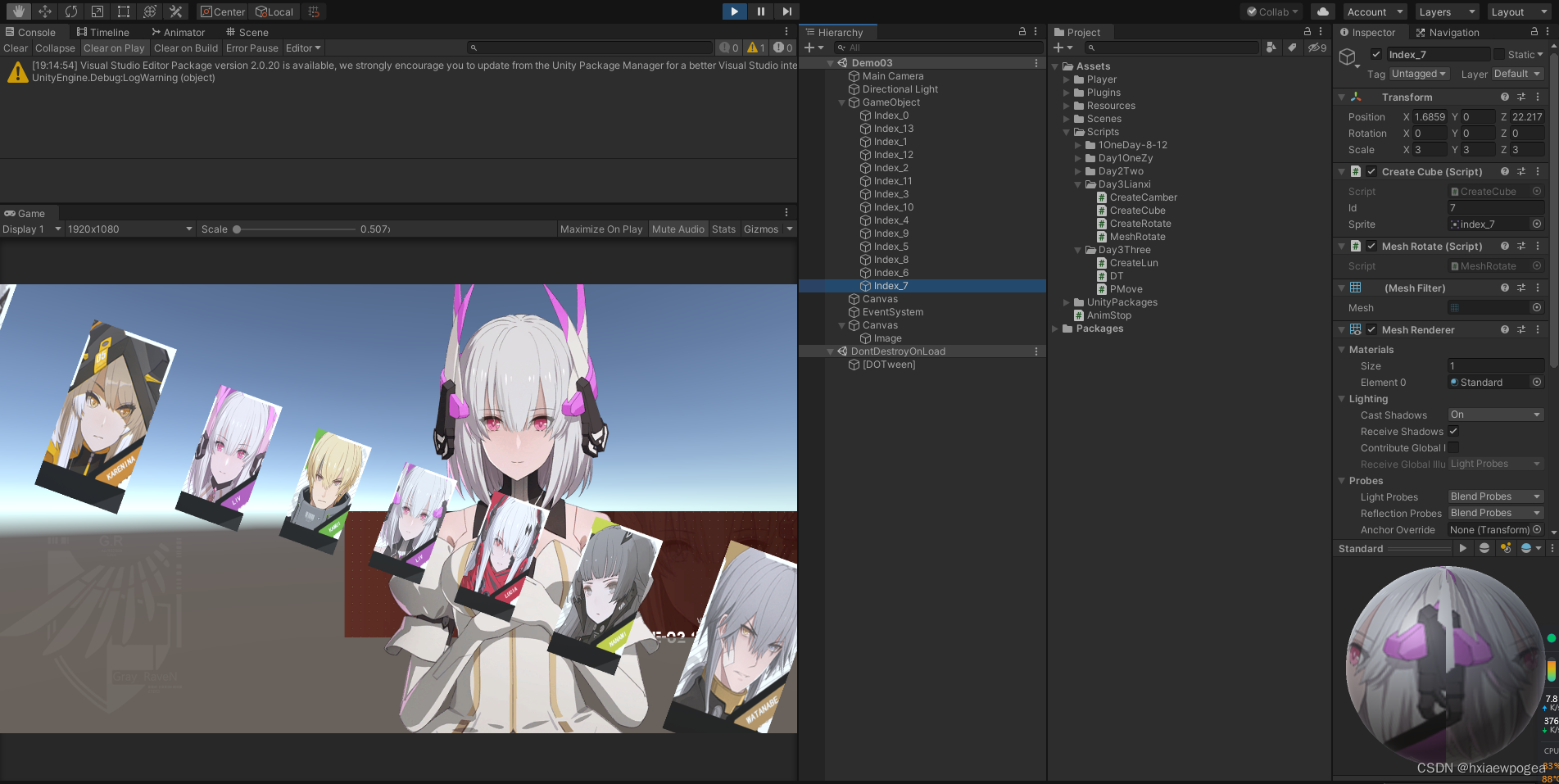Toggle Clear on Build
1559x784 pixels.
186,48
